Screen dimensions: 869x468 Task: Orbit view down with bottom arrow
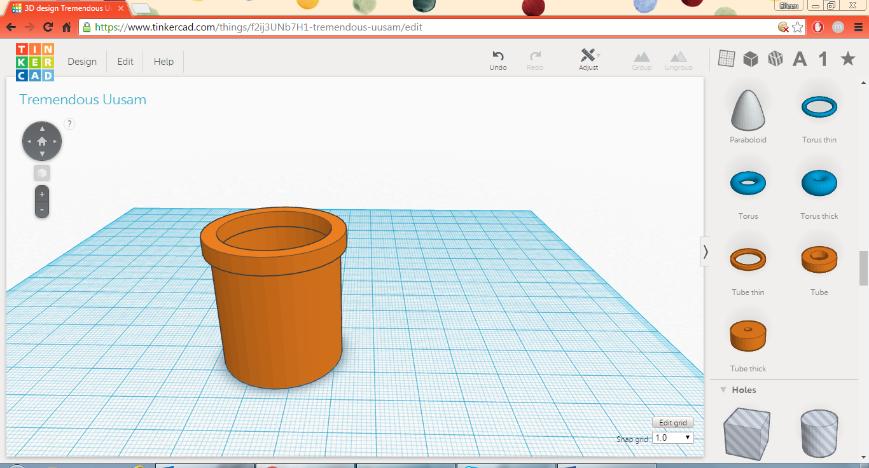[42, 154]
